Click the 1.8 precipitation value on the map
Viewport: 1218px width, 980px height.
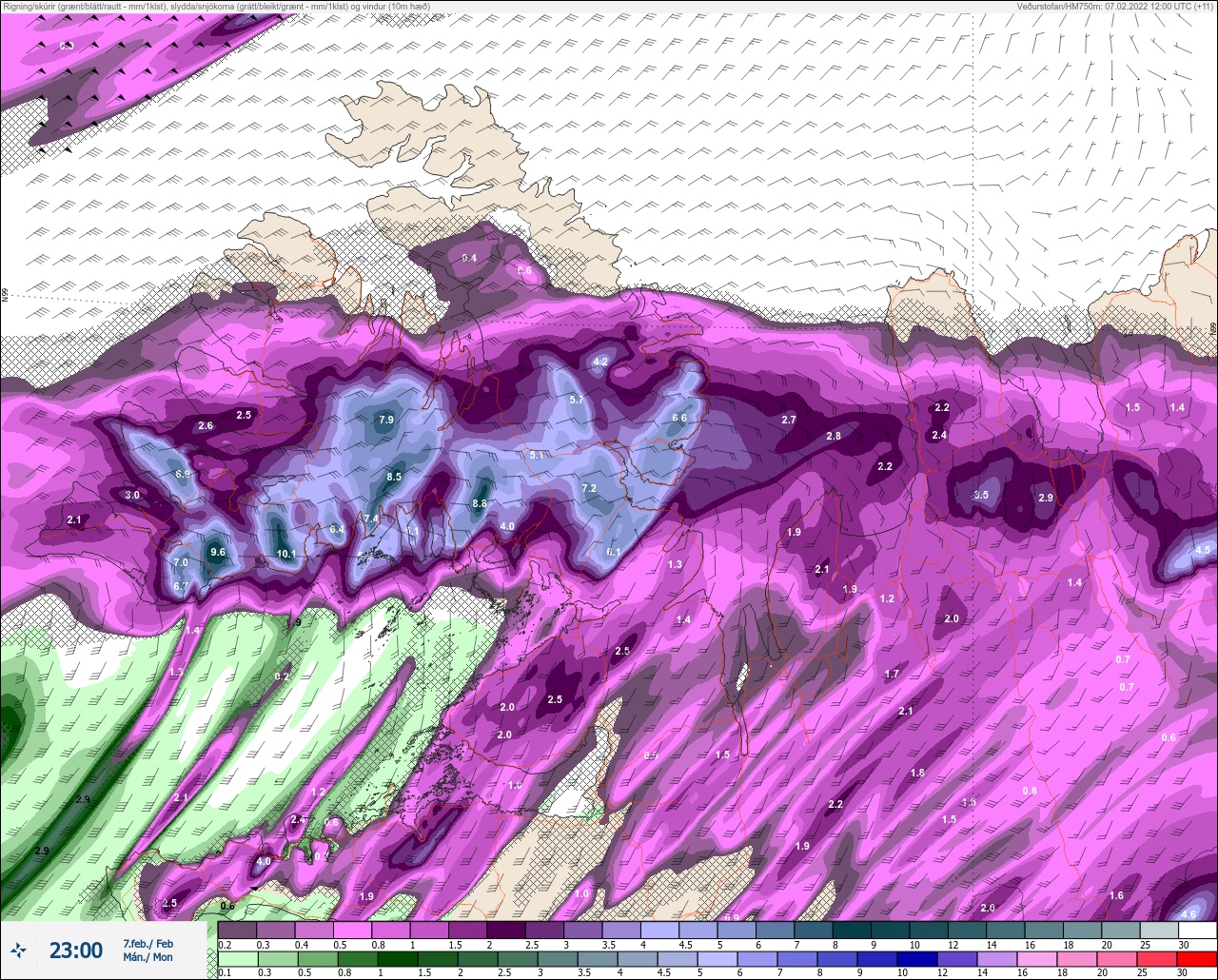(917, 773)
